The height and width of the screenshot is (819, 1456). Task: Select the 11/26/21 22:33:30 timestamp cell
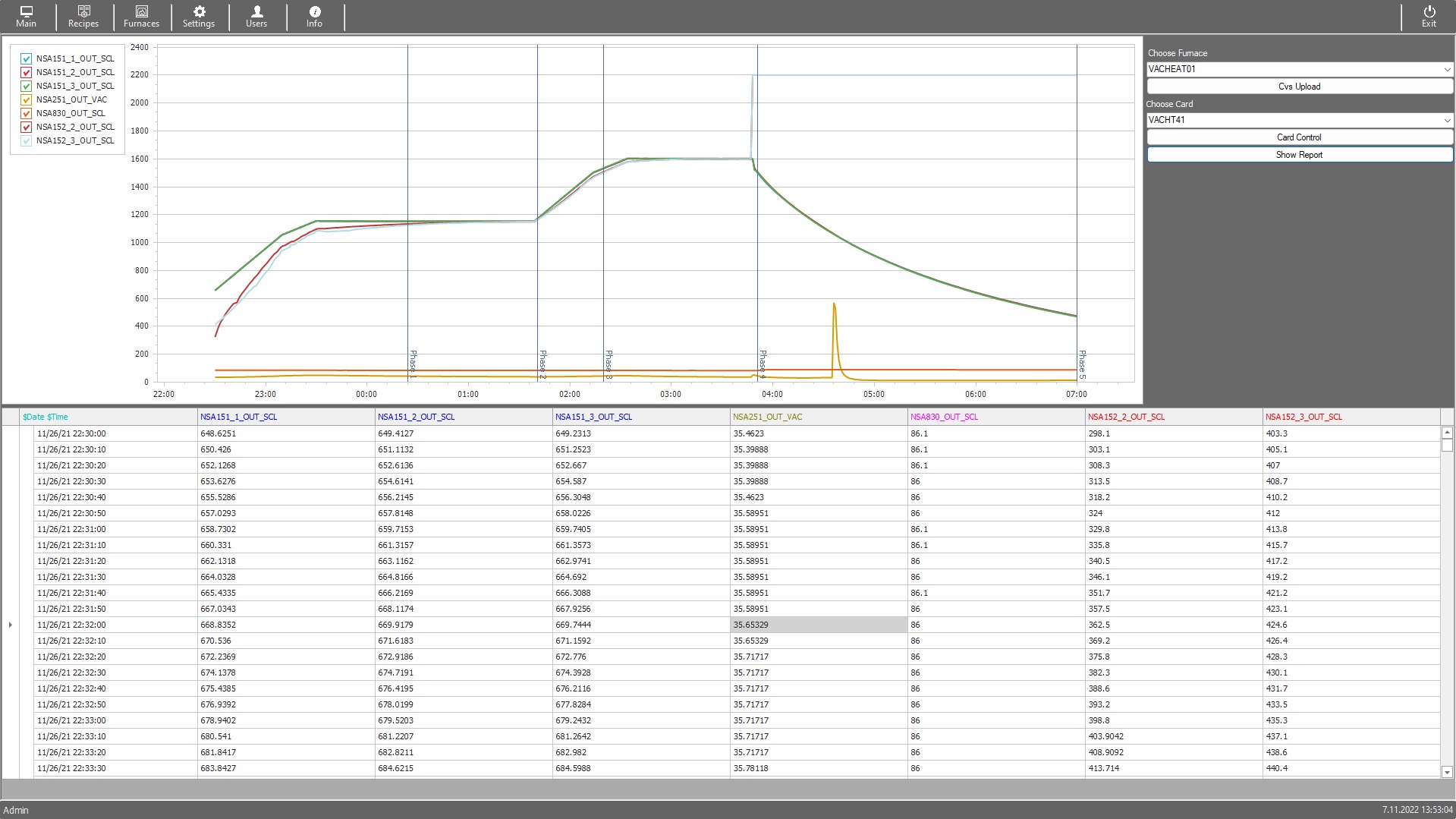tap(115, 768)
